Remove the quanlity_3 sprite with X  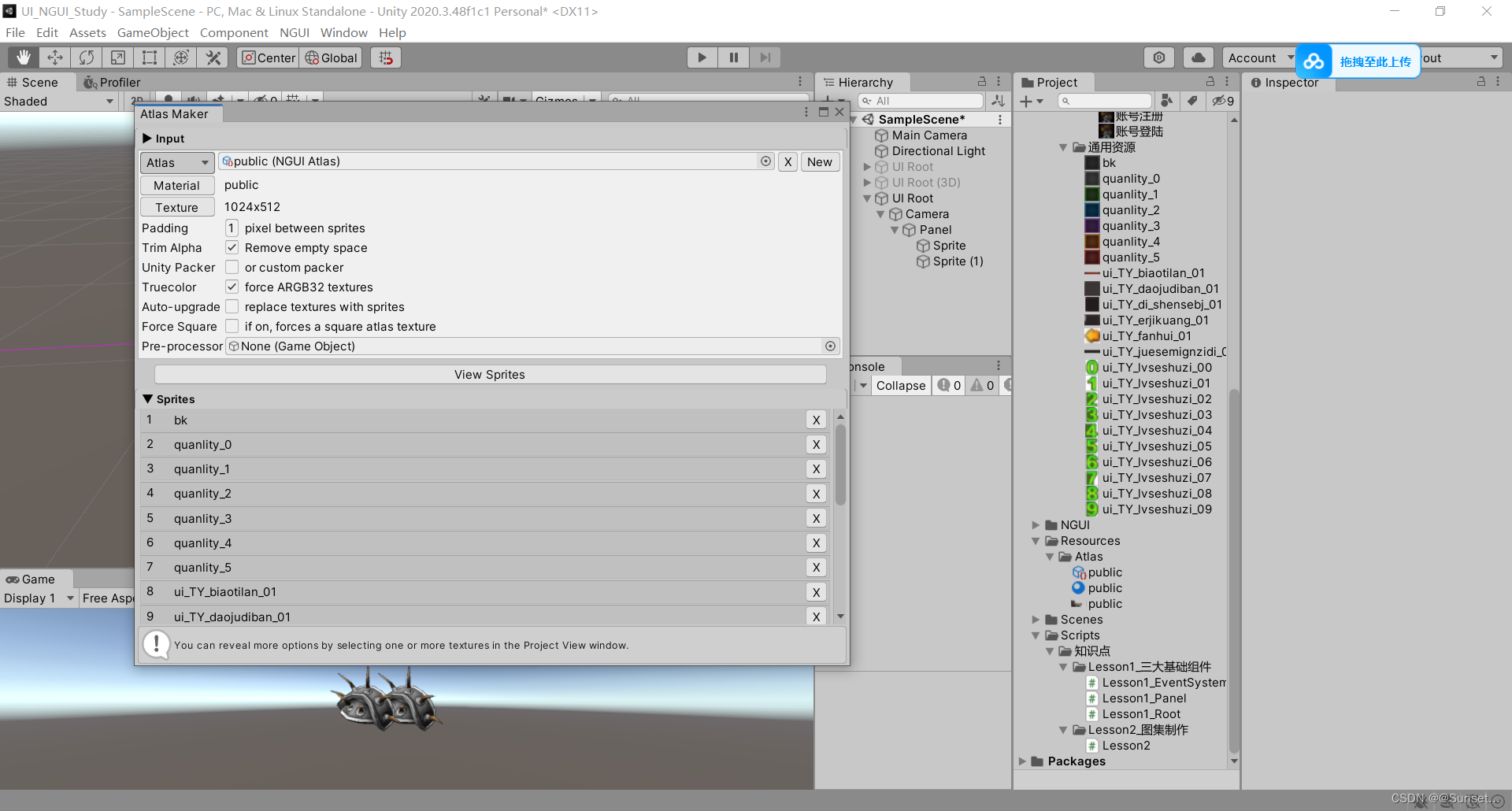816,518
